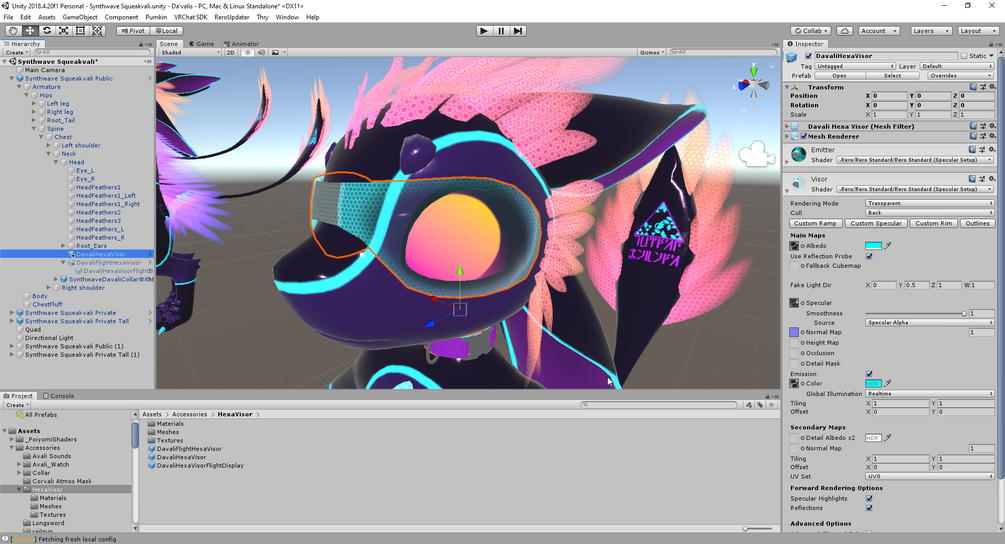Click the Step frame button

tap(518, 31)
